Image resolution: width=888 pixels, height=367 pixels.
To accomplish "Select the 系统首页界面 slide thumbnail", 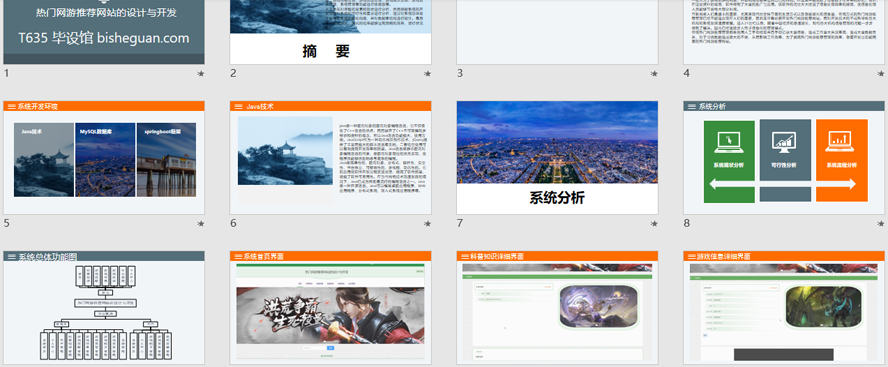I will [330, 308].
